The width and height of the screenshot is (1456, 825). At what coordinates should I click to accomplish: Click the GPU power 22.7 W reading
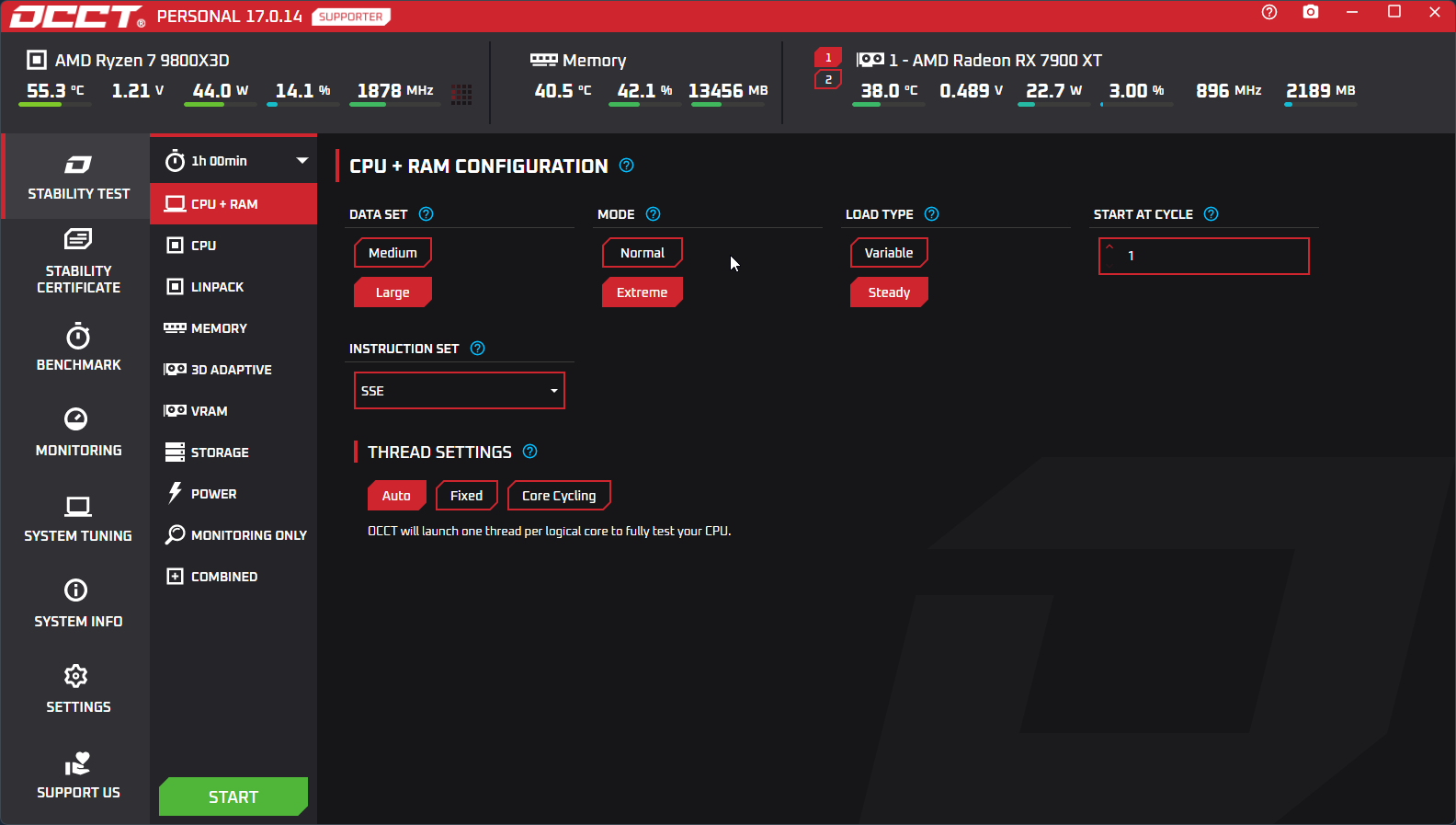(x=1053, y=91)
